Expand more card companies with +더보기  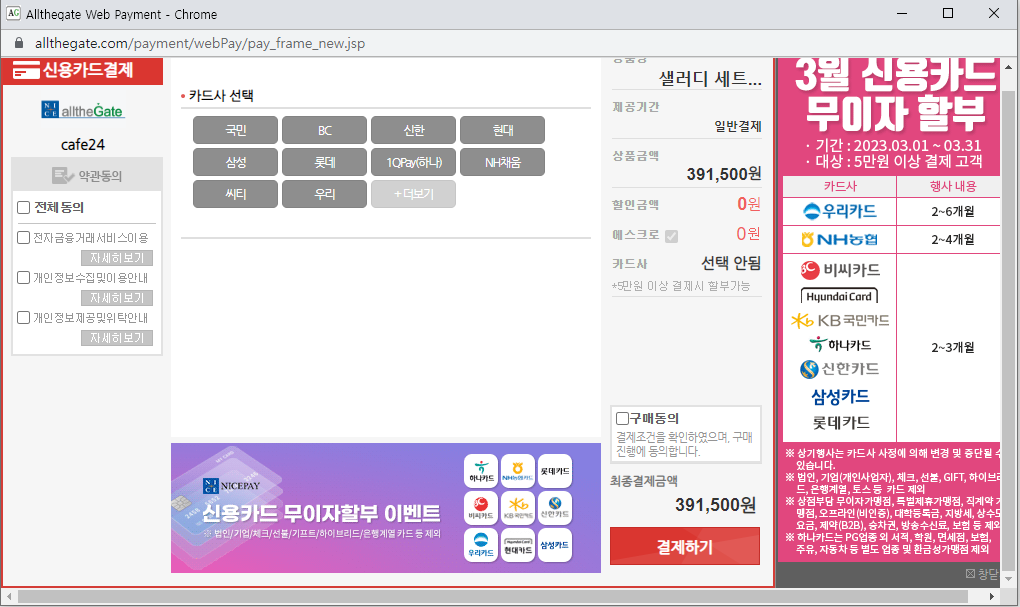tap(414, 194)
